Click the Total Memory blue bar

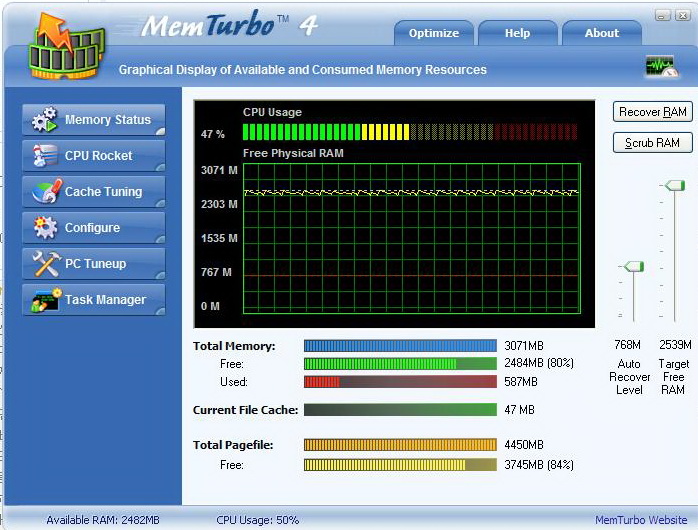coord(400,346)
